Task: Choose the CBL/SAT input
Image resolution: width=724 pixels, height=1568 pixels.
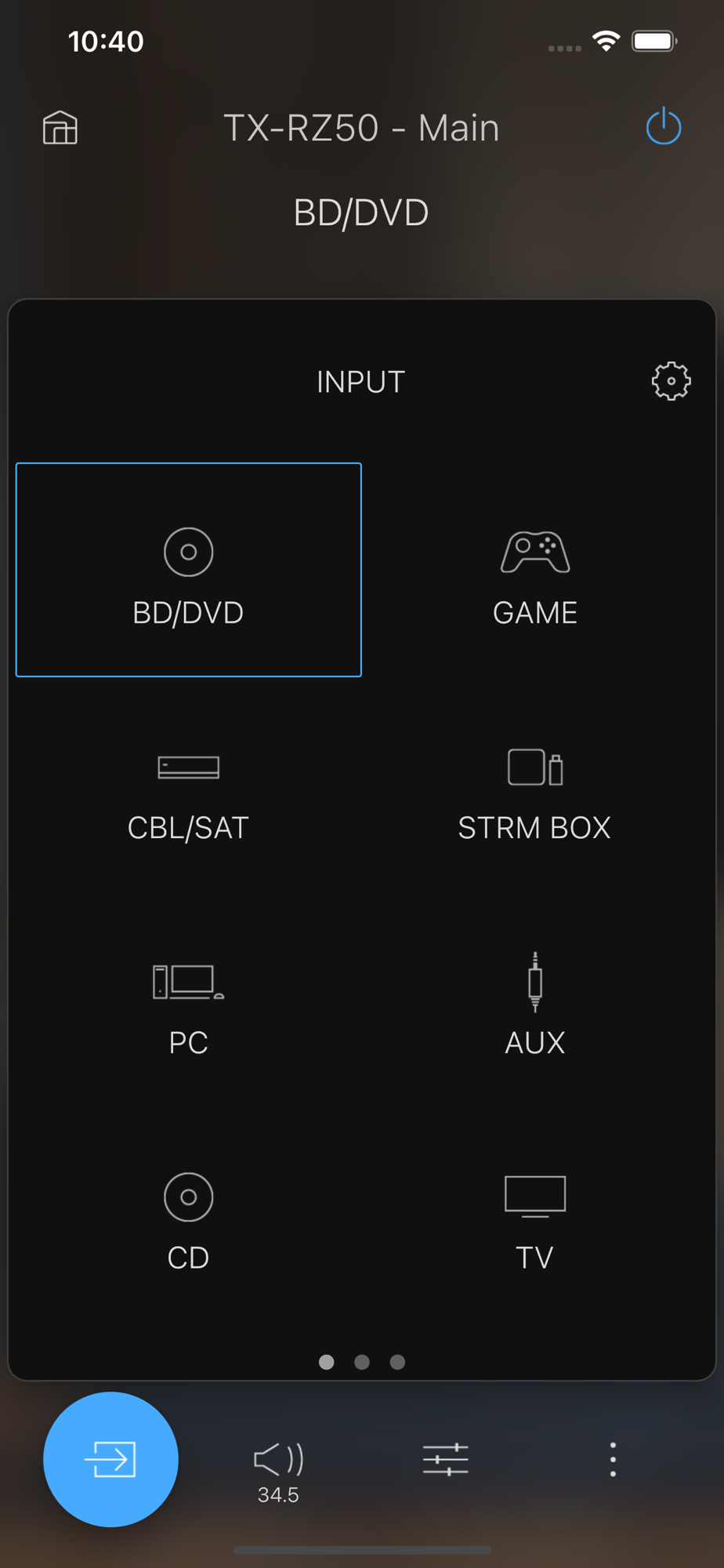Action: (x=188, y=796)
